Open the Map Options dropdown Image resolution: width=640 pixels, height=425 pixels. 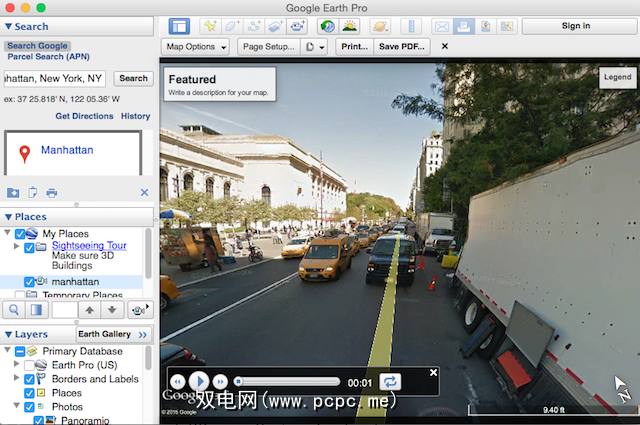[196, 47]
